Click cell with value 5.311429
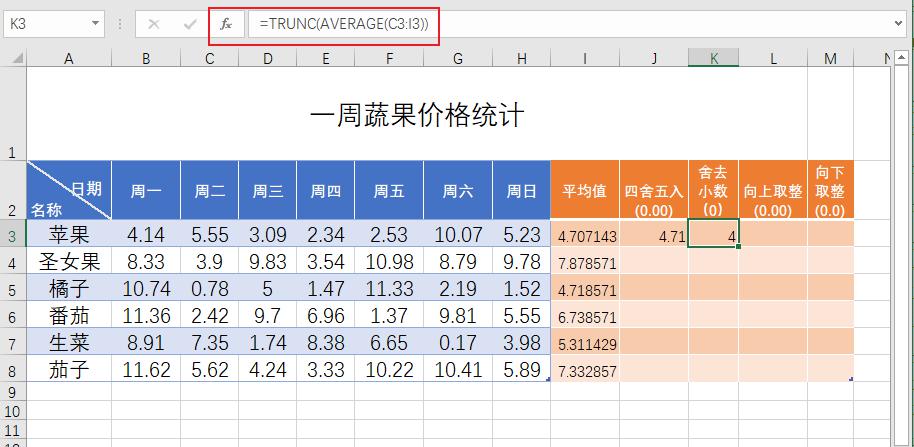Image resolution: width=914 pixels, height=447 pixels. [x=585, y=342]
